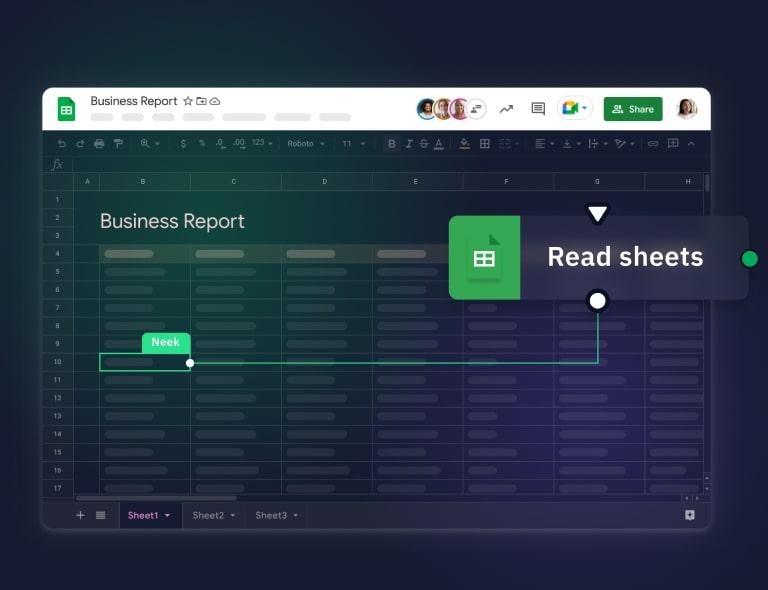
Task: Open the comment history icon
Action: coord(538,109)
